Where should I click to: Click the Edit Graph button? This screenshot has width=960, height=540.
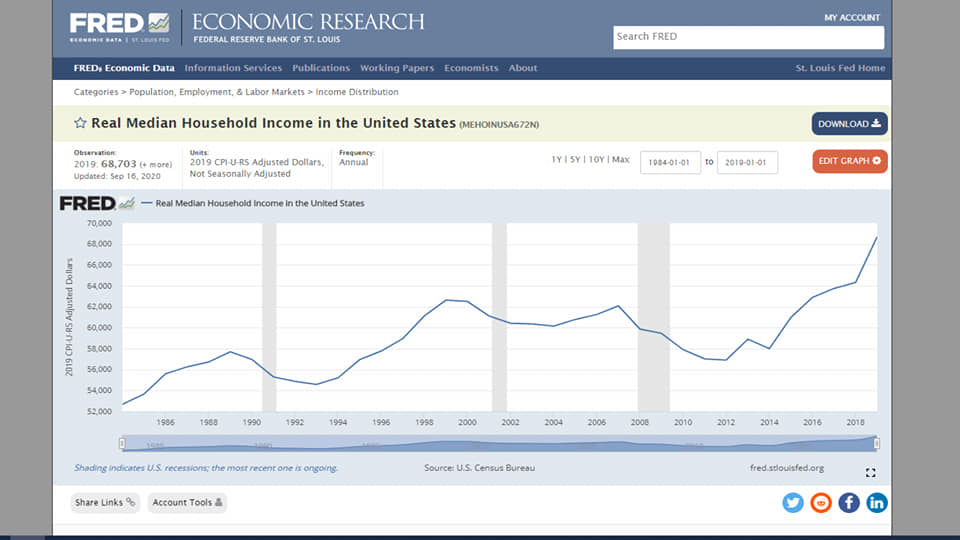tap(849, 161)
